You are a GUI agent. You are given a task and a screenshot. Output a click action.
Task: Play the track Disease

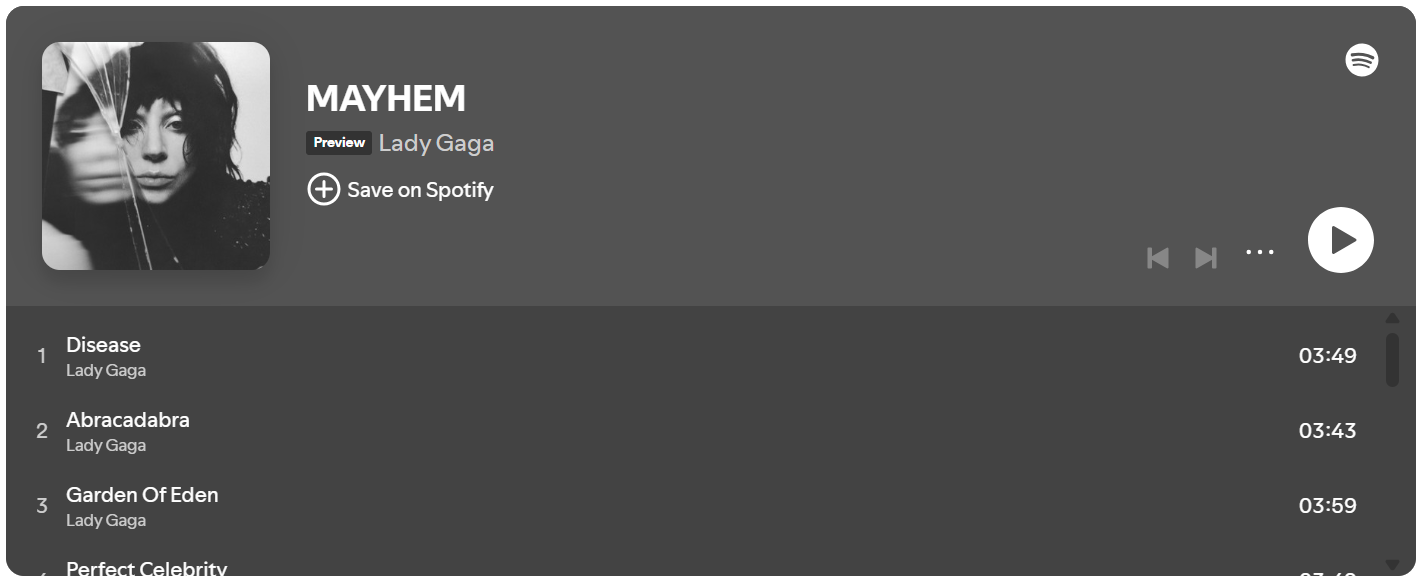103,345
